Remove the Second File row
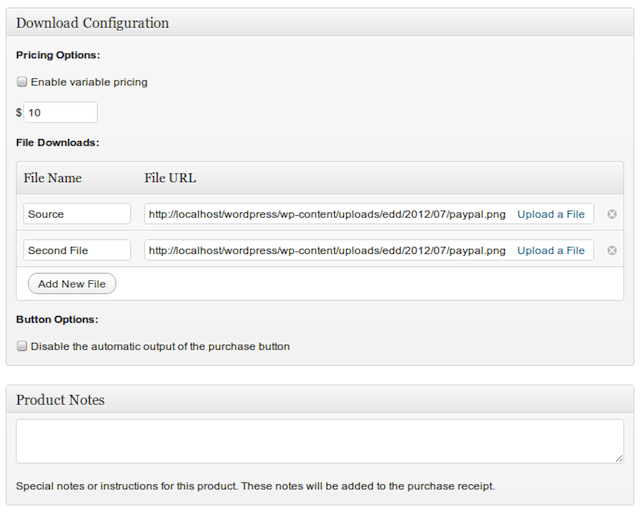 tap(611, 250)
